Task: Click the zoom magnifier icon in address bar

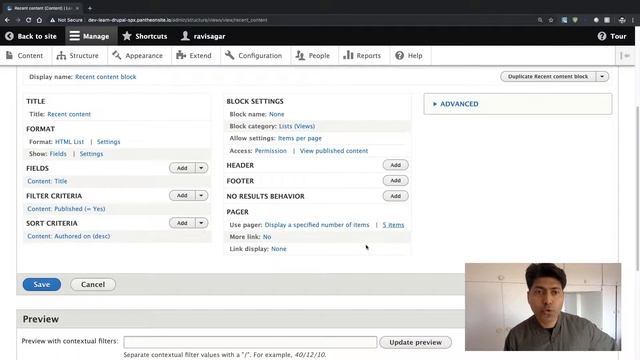Action: [x=540, y=20]
